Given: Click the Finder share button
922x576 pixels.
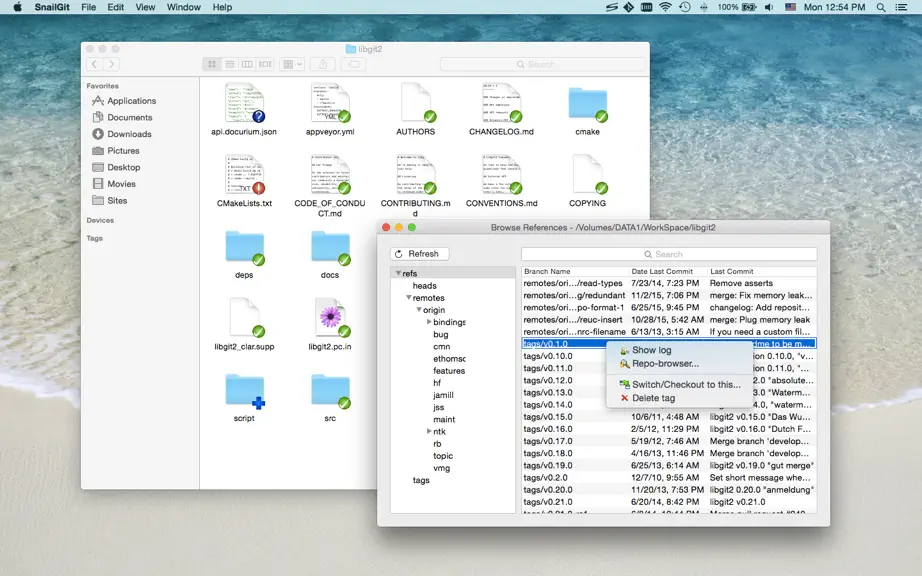Looking at the screenshot, I should coord(323,64).
